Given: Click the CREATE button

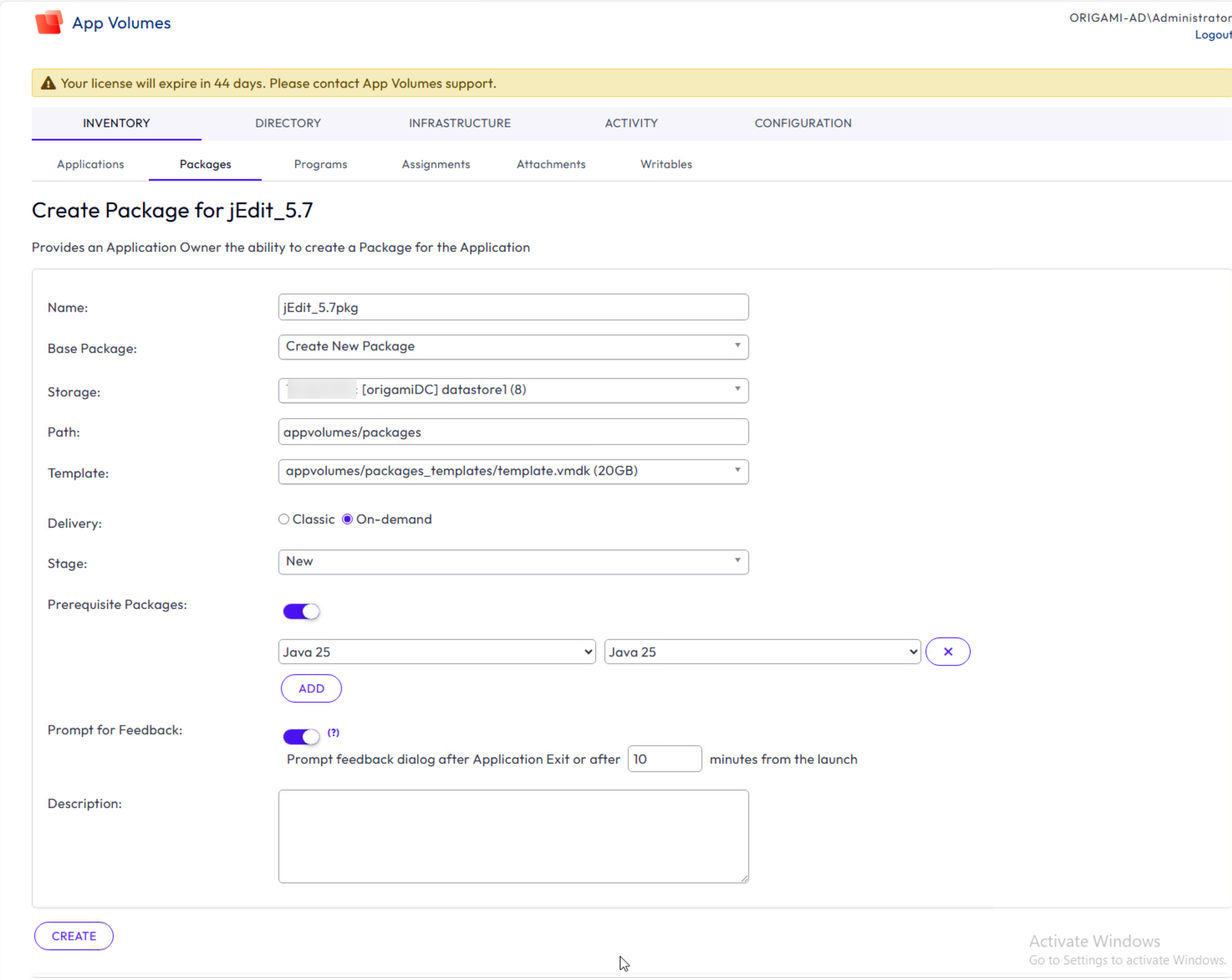Looking at the screenshot, I should (74, 936).
